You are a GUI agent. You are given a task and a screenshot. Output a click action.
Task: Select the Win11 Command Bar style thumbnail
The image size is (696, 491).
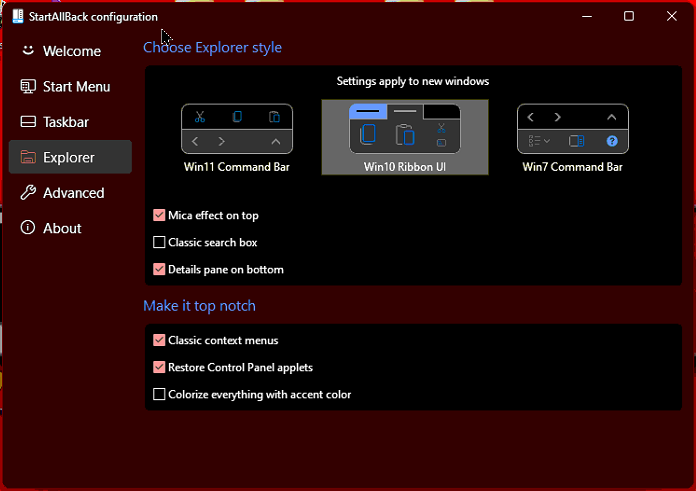(237, 129)
